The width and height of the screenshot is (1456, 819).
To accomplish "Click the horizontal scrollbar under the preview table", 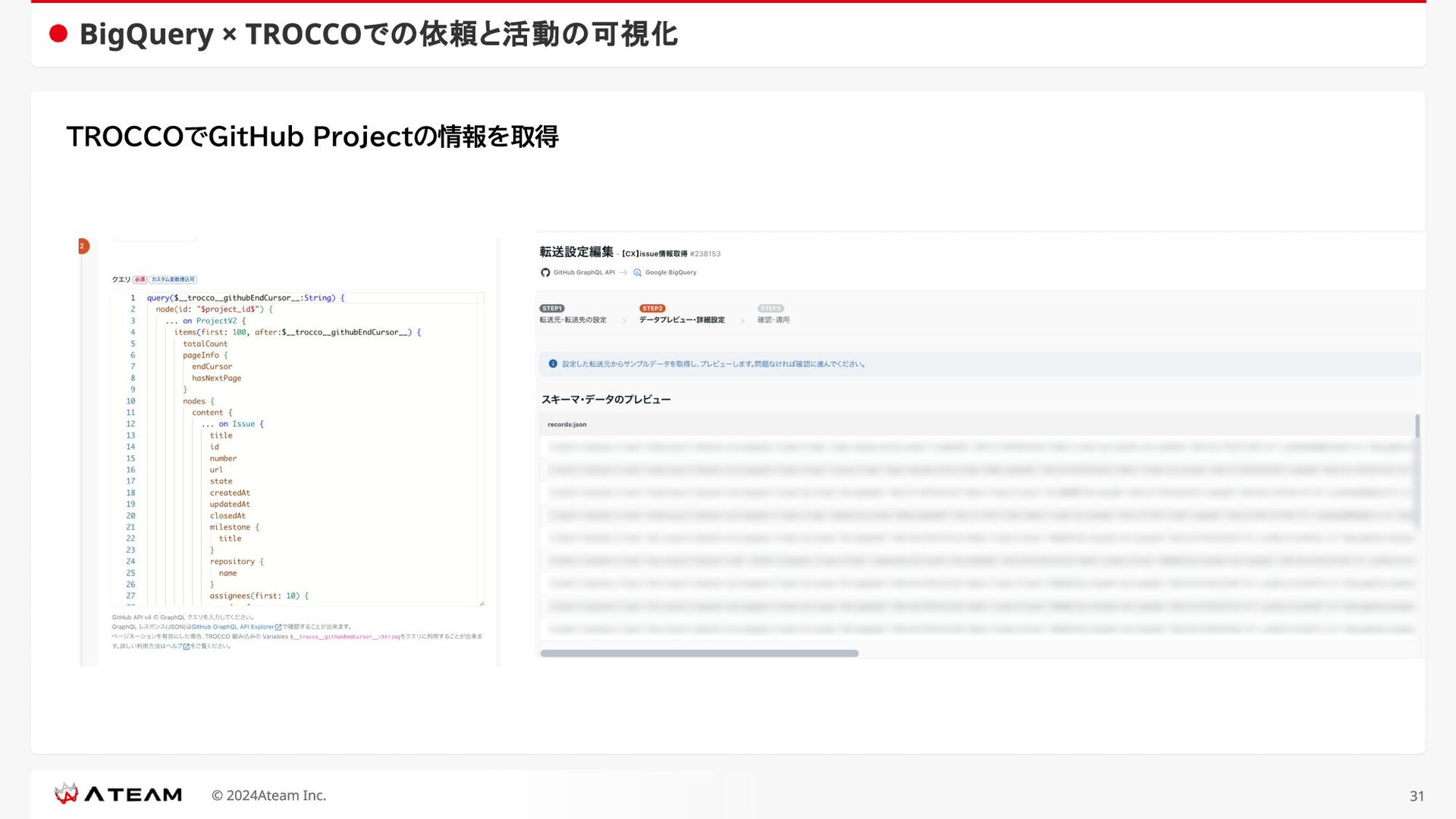I will [x=699, y=653].
